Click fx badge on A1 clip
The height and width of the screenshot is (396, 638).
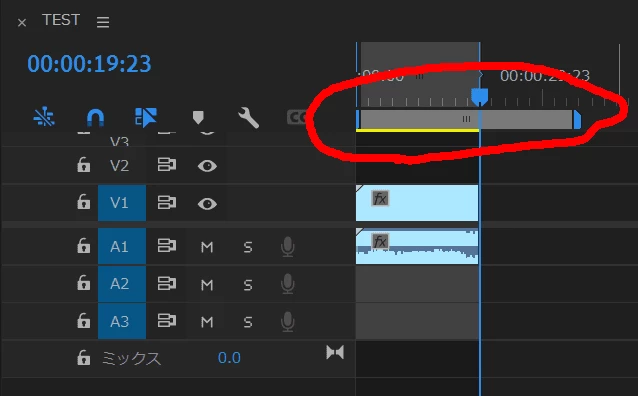pyautogui.click(x=380, y=241)
